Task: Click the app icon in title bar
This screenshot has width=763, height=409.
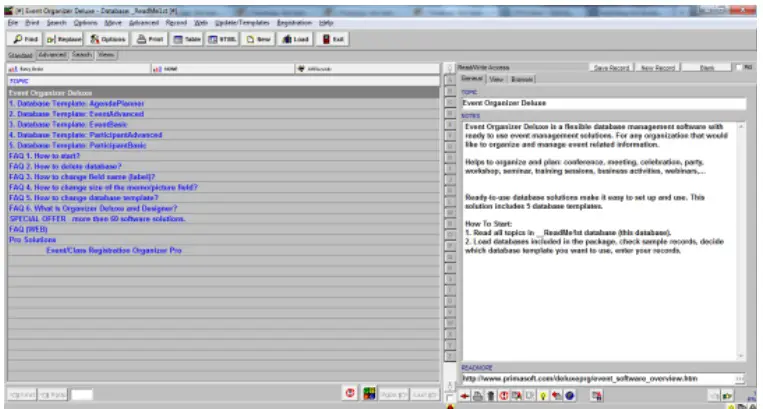Action: pyautogui.click(x=8, y=10)
